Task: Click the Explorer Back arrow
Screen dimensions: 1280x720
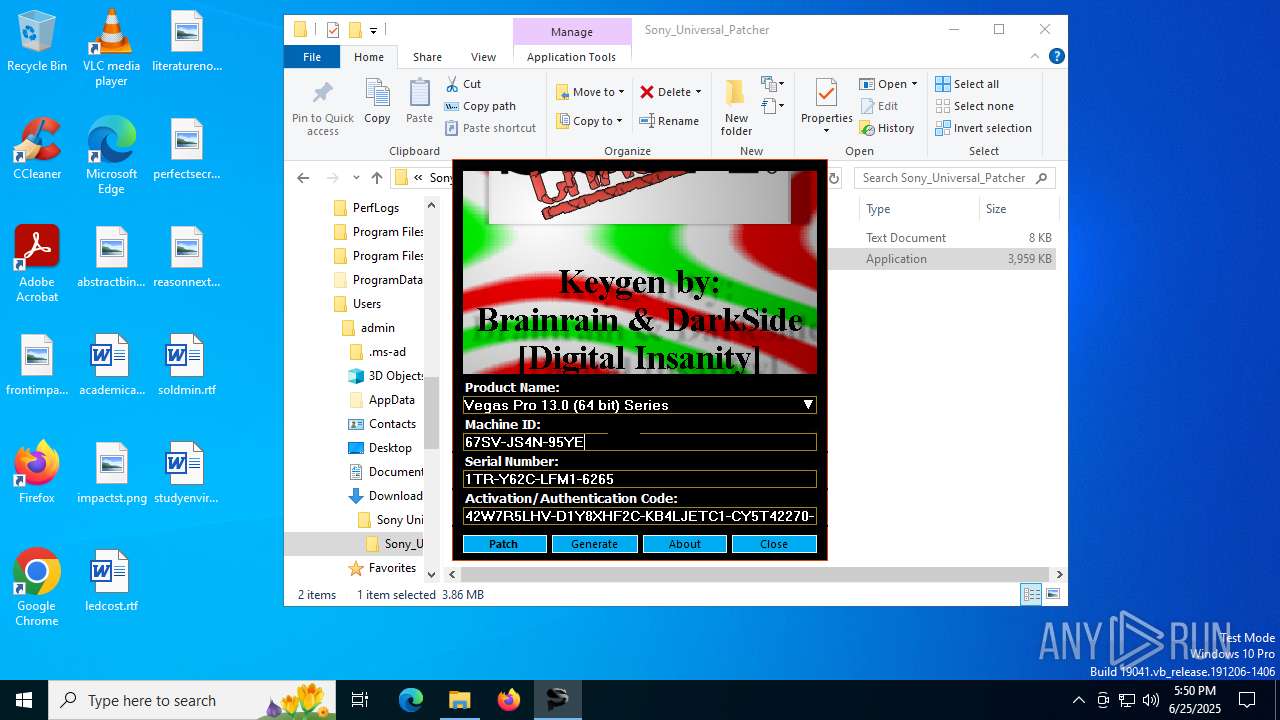Action: pos(303,178)
